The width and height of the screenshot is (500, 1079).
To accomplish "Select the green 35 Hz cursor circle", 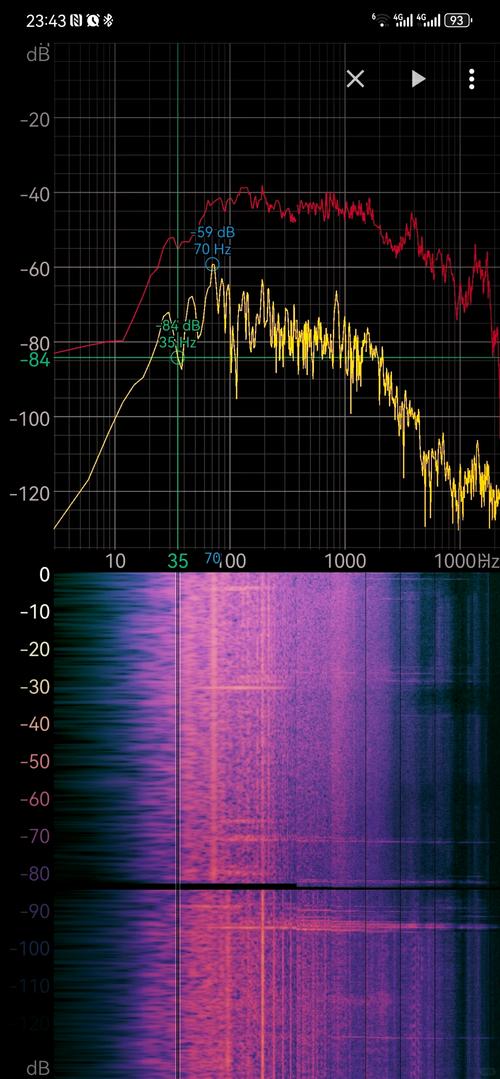I will click(177, 358).
